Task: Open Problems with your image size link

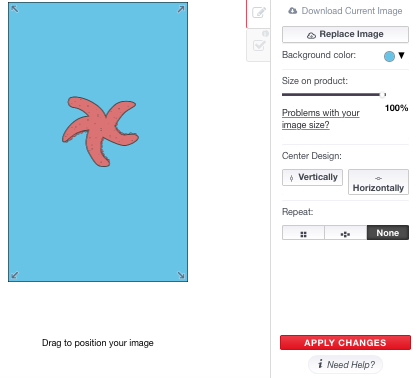Action: [321, 119]
